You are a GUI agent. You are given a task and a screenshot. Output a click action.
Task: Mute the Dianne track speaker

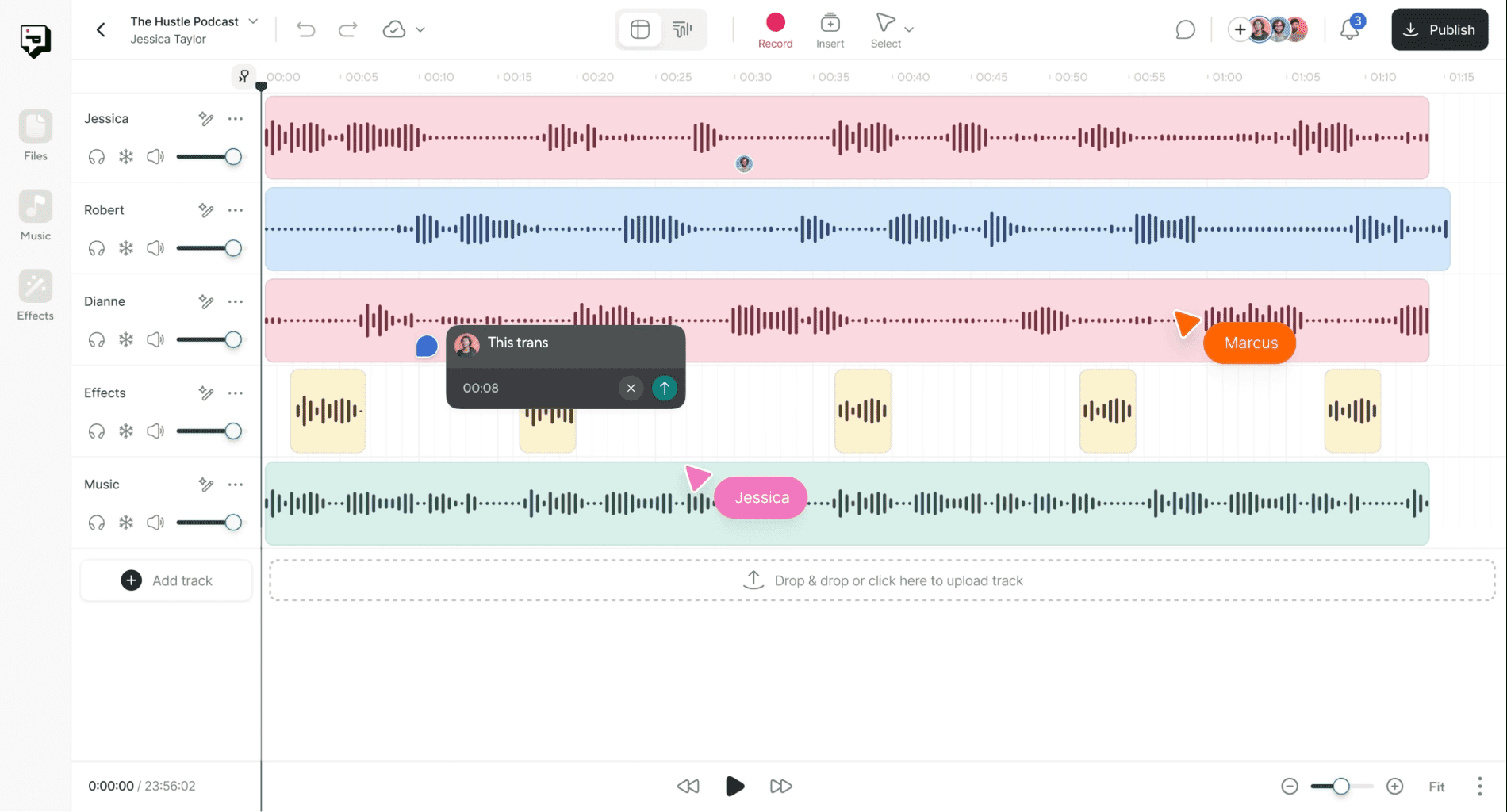click(x=155, y=339)
